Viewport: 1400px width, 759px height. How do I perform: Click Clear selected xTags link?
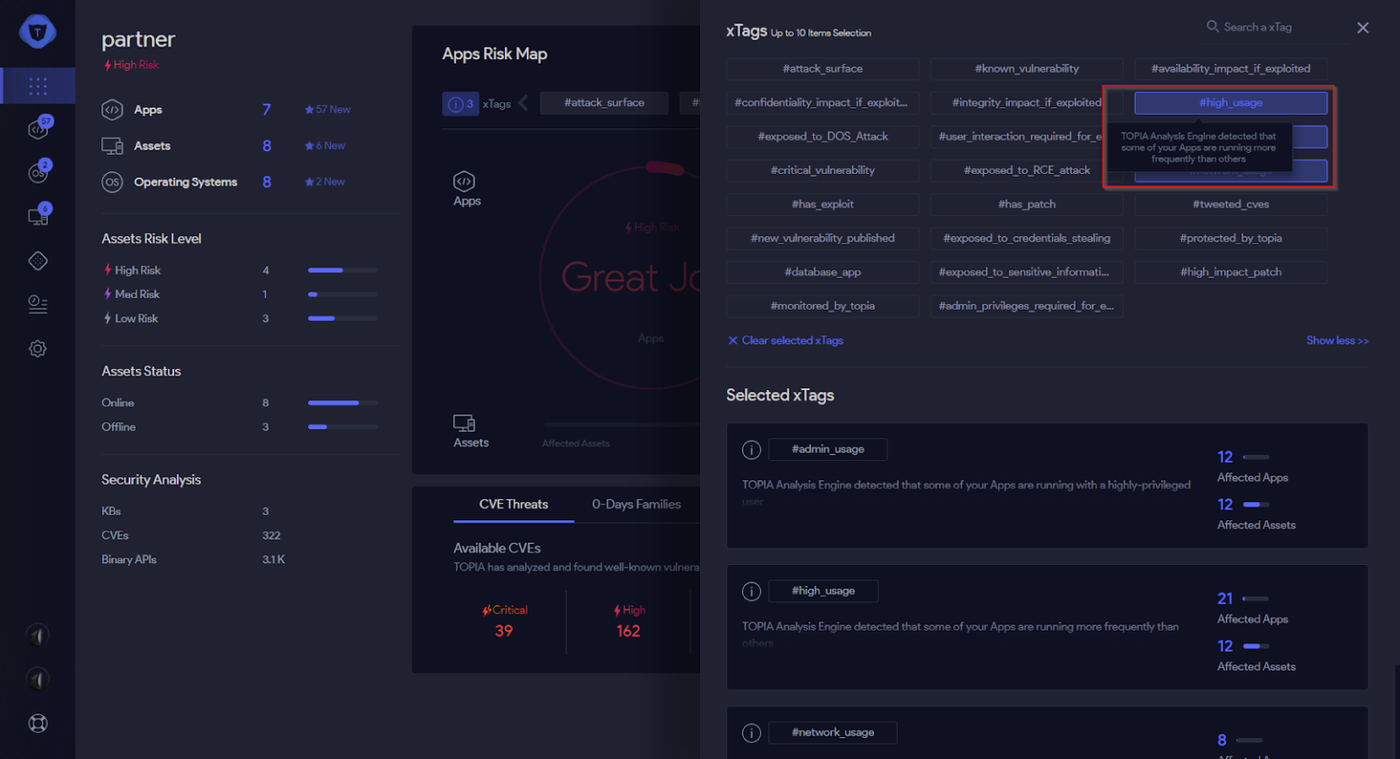785,341
